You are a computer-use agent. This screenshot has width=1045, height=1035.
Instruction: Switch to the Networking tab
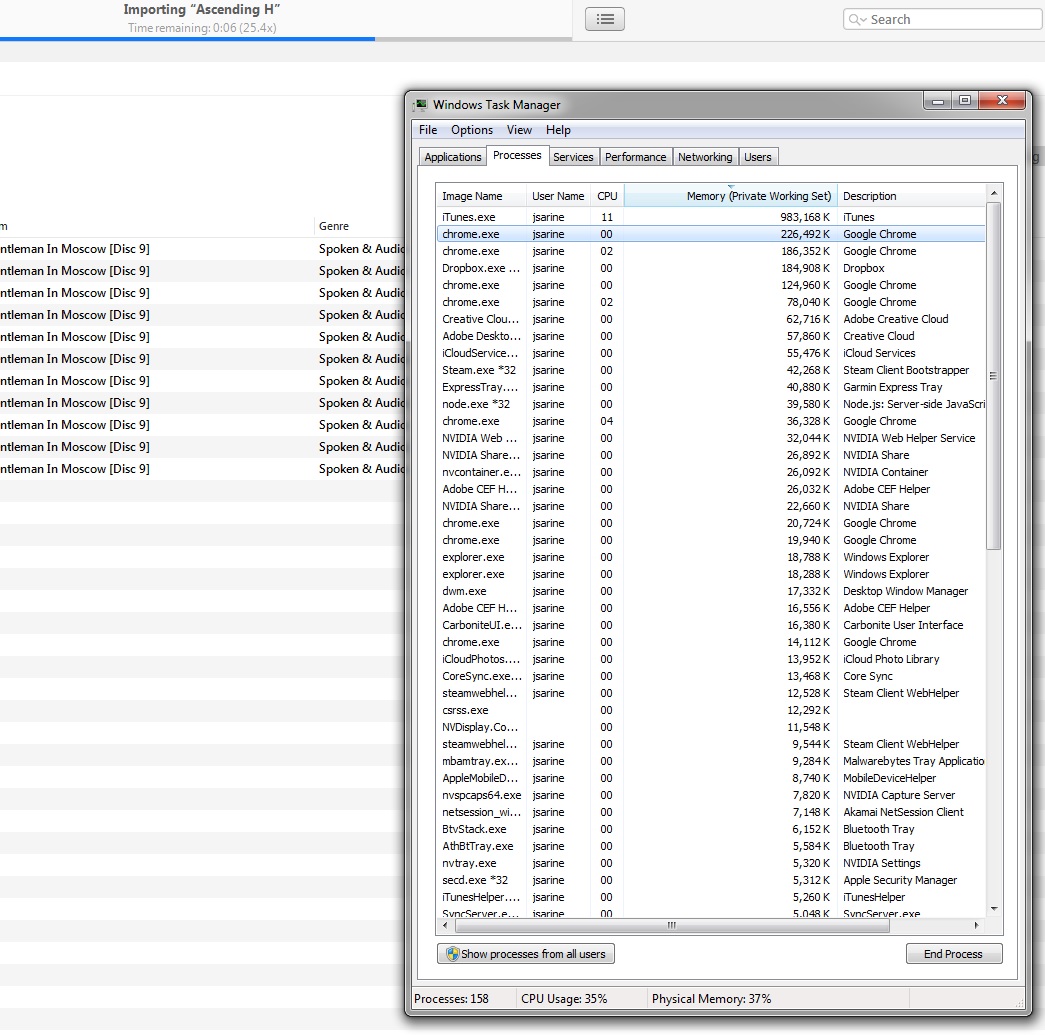pos(705,157)
